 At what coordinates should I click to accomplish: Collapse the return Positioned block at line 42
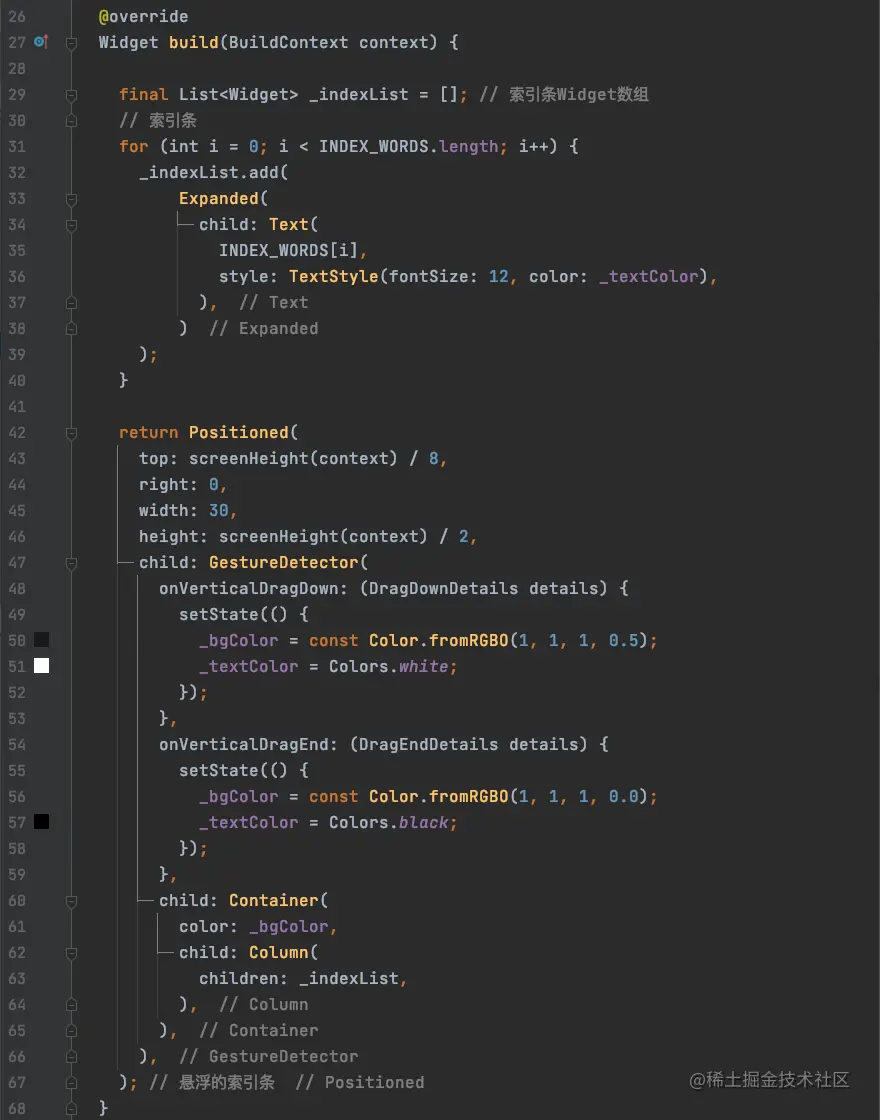tap(71, 433)
